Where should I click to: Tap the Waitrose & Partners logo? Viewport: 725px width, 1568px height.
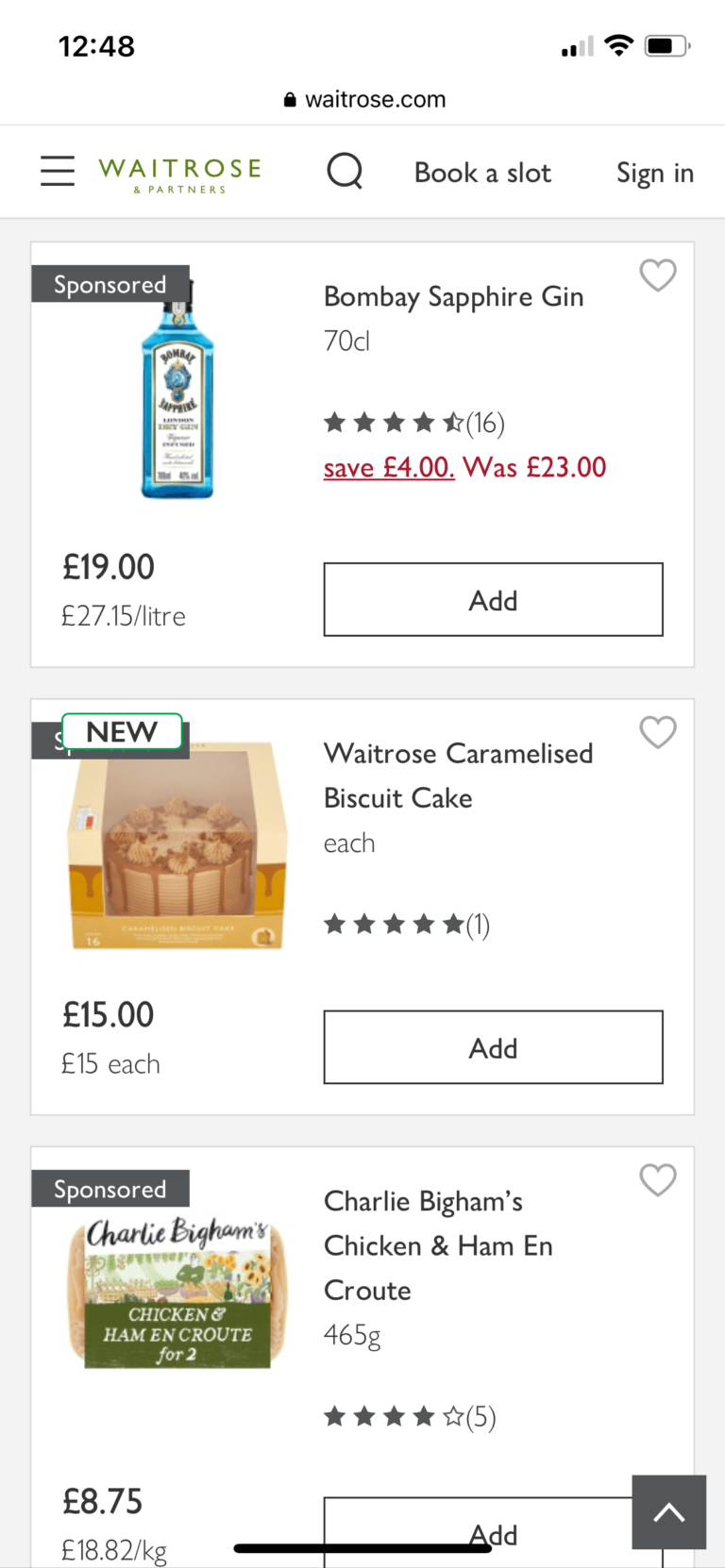178,171
